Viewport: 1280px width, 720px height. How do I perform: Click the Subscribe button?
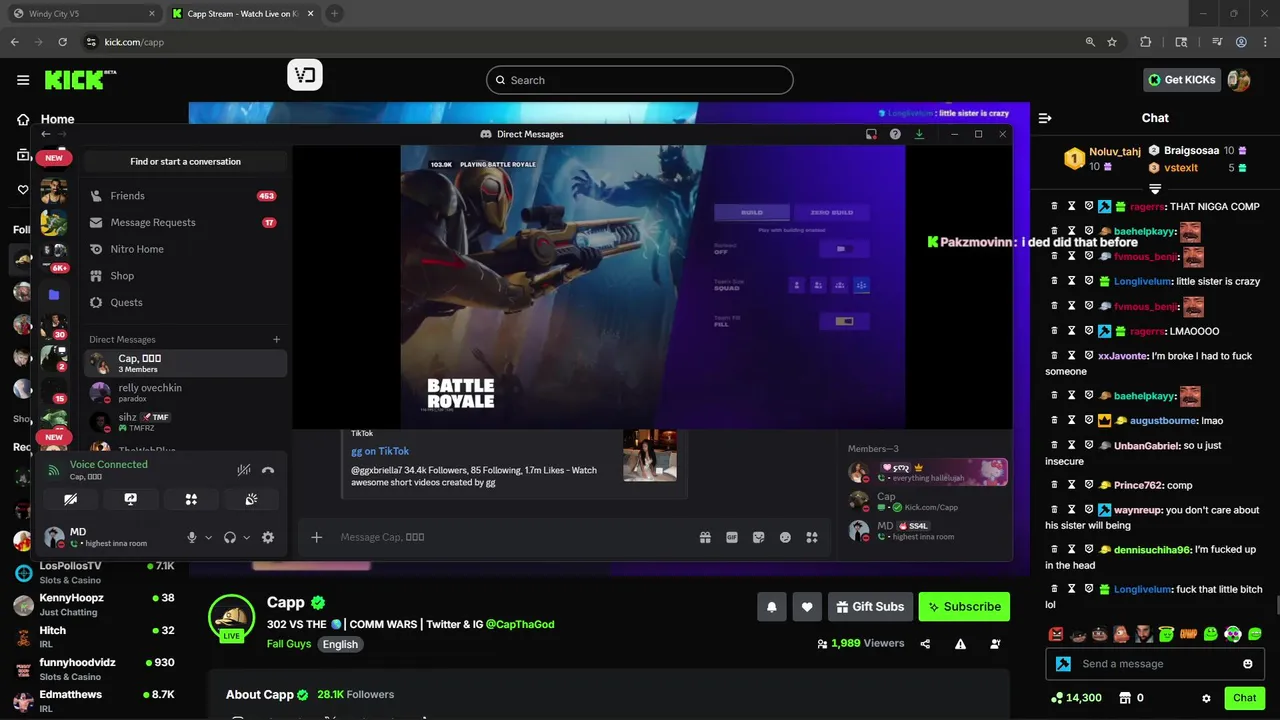click(964, 606)
